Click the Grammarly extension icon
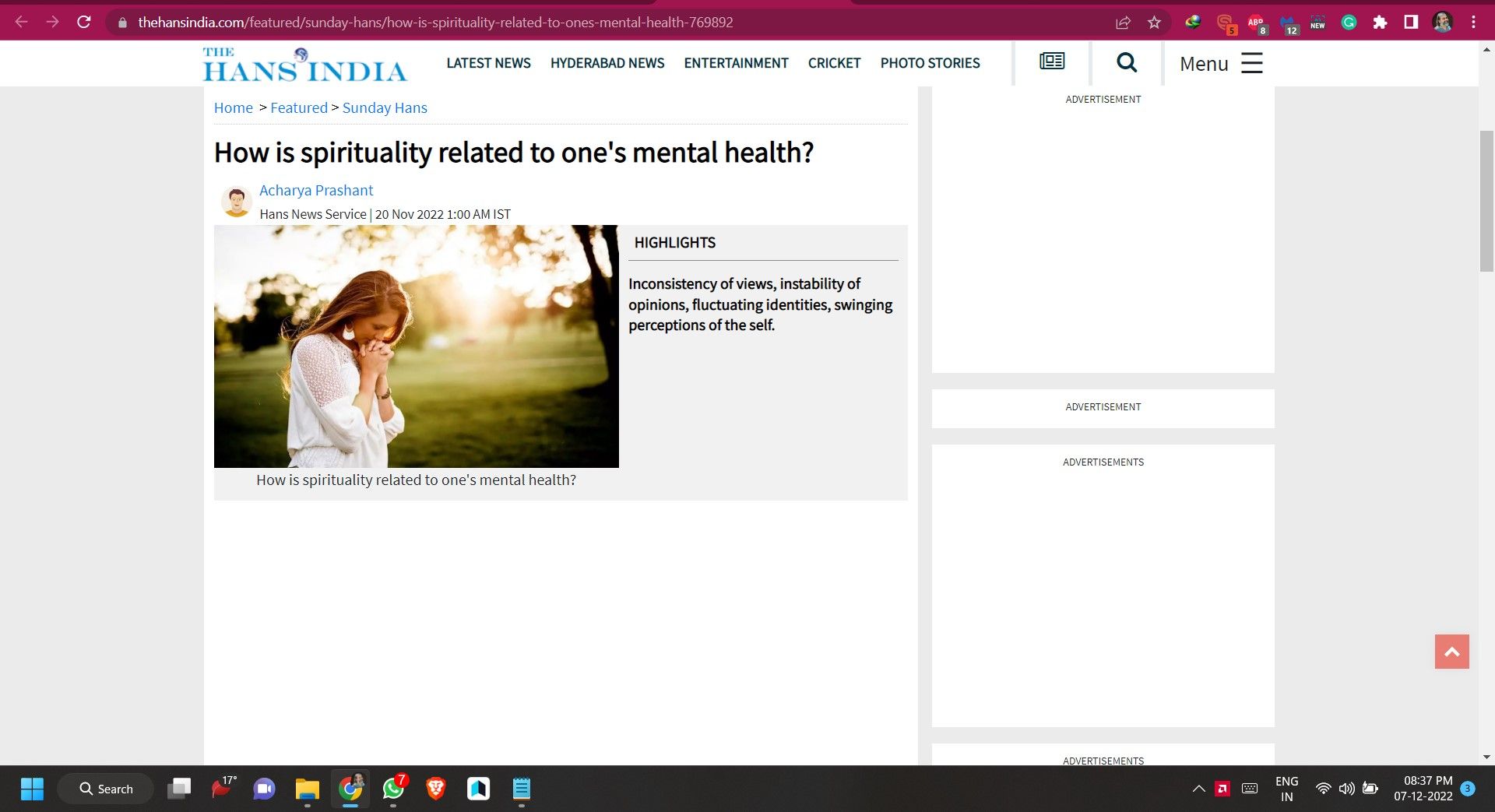Viewport: 1495px width, 812px height. click(x=1349, y=23)
